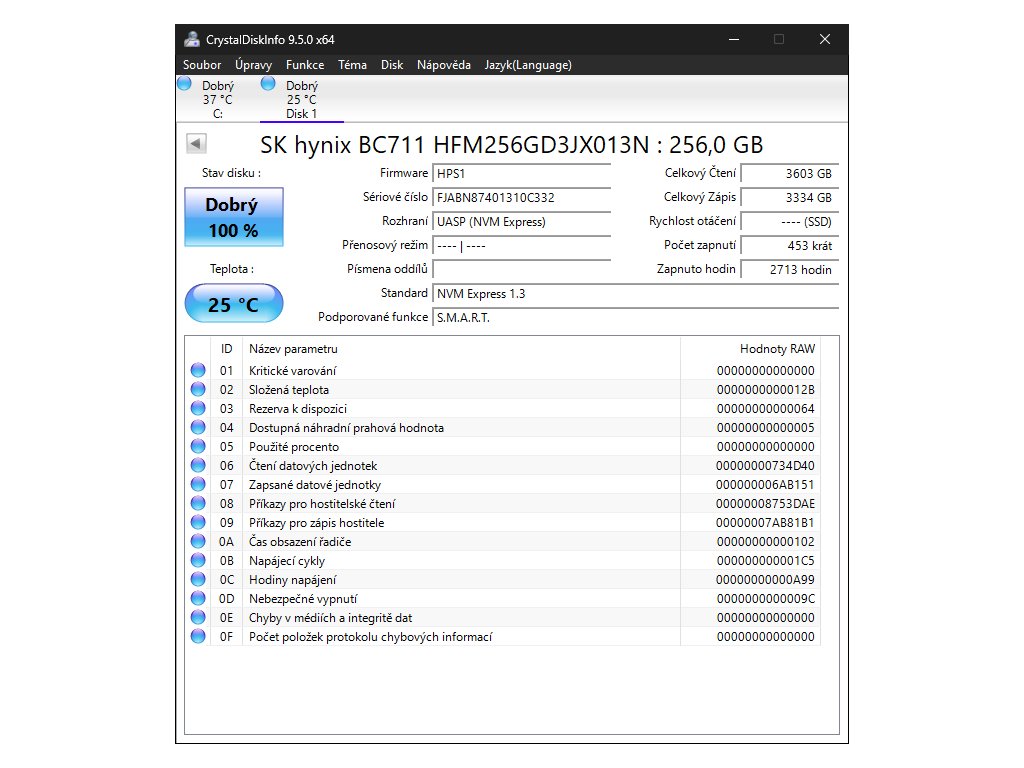Screen dimensions: 1024x768
Task: Open the Funkce menu
Action: 304,65
